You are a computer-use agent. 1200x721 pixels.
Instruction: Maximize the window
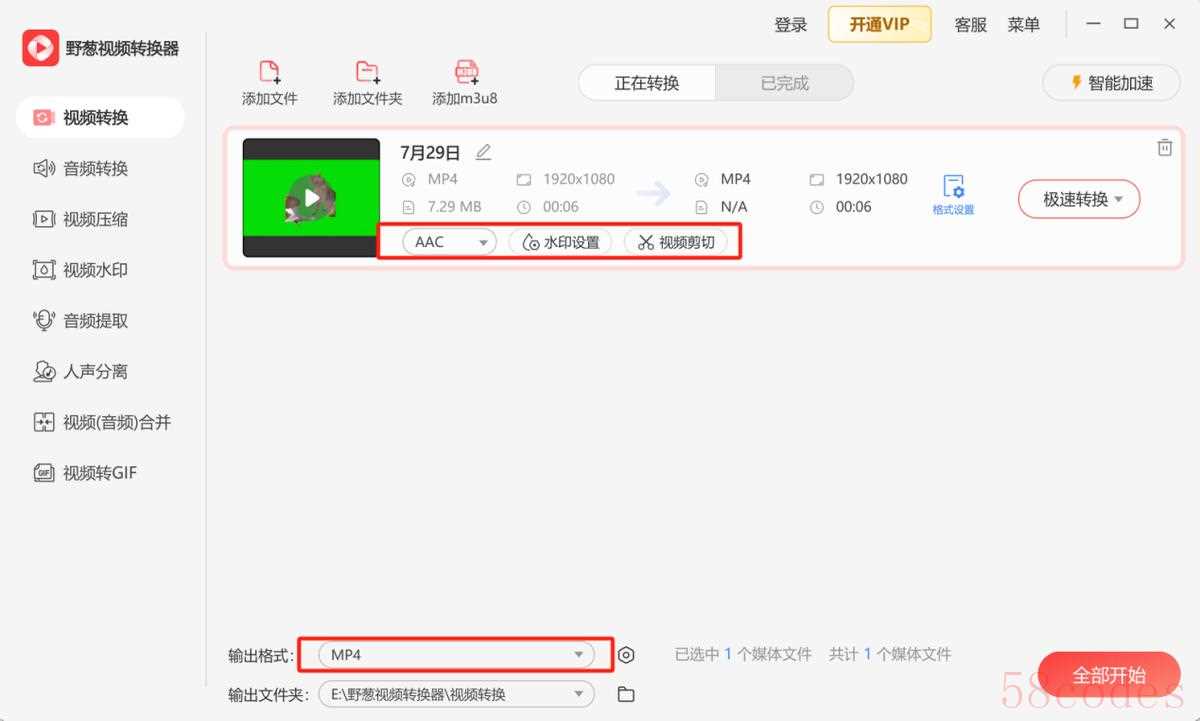1131,24
